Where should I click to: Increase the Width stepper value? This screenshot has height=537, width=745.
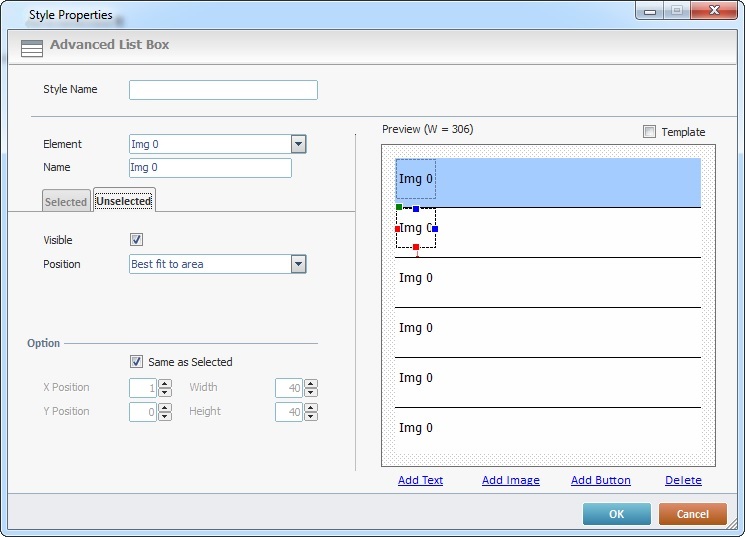point(311,384)
